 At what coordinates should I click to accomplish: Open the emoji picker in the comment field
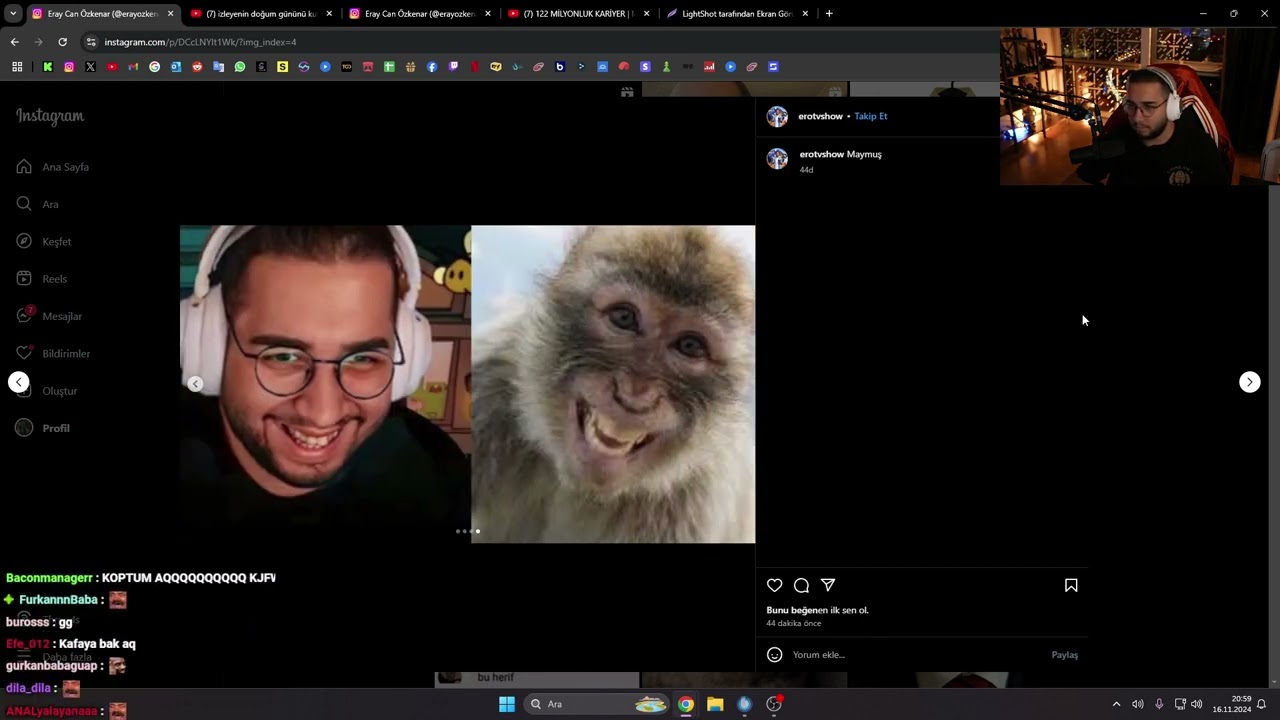(x=774, y=655)
